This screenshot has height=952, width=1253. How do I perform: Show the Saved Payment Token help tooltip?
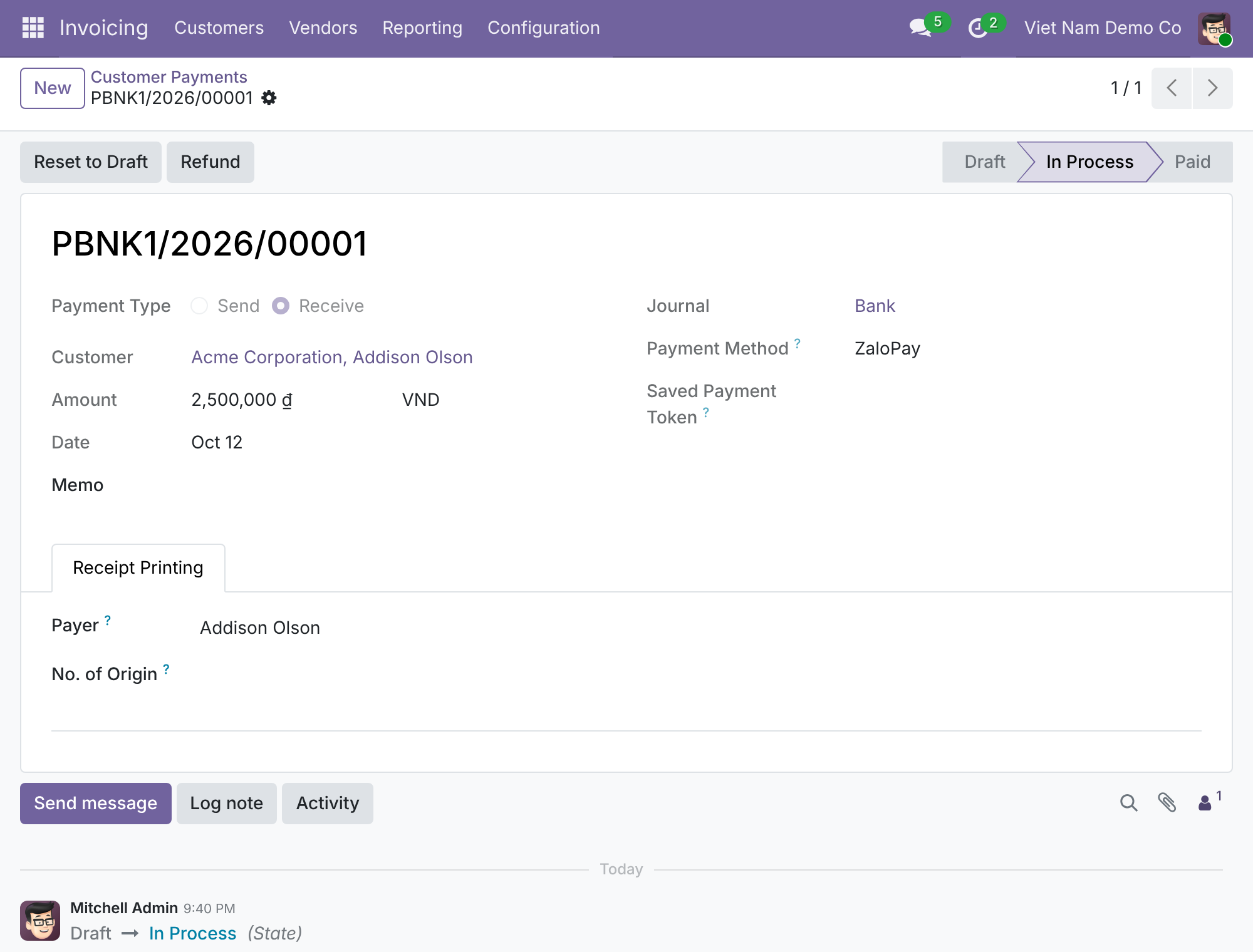[x=706, y=412]
